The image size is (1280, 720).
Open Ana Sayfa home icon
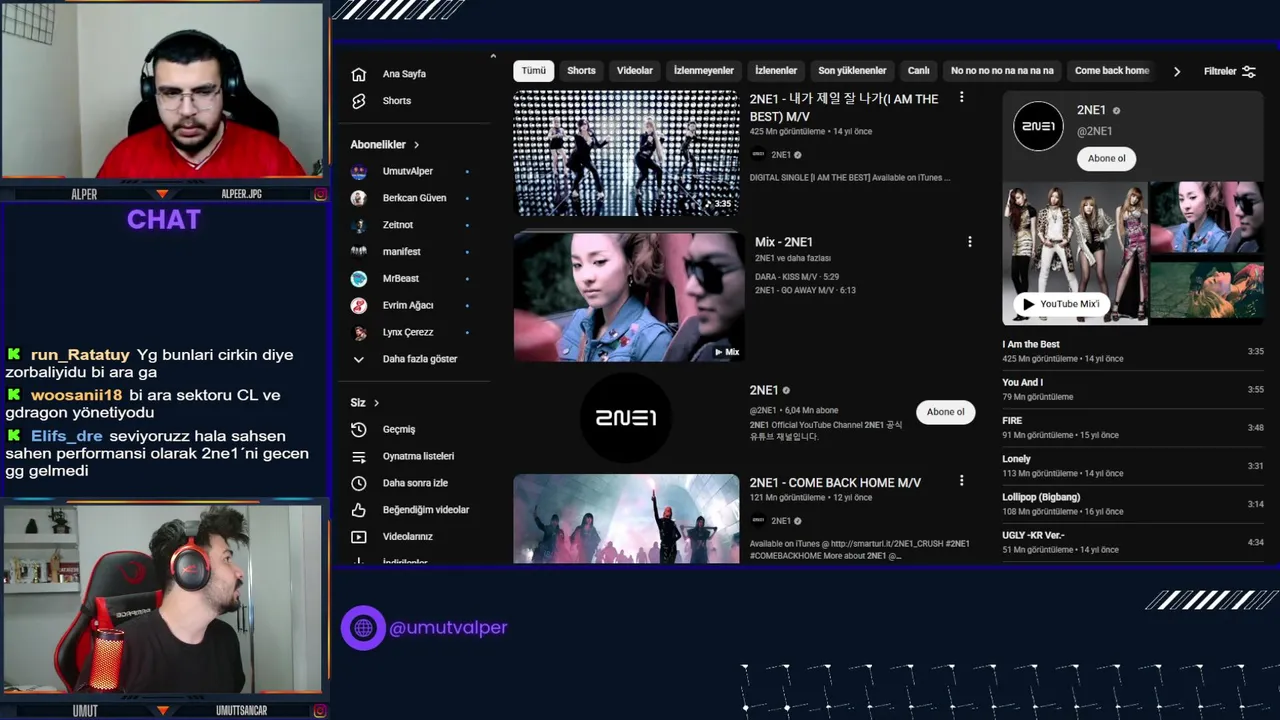tap(359, 74)
